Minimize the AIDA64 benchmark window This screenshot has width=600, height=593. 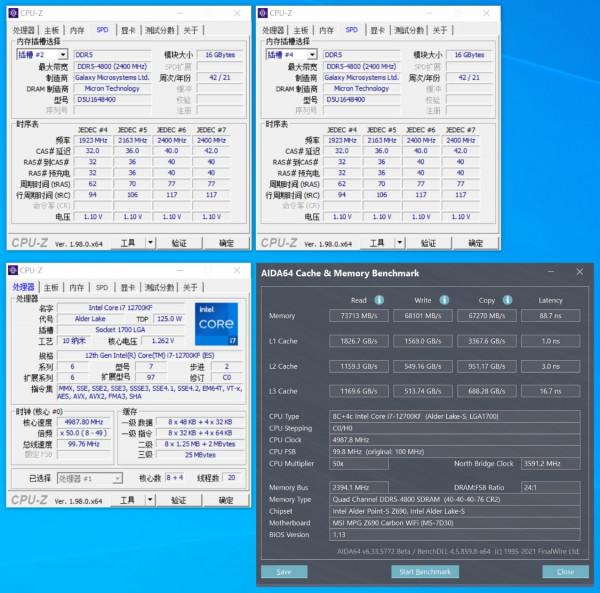[551, 272]
